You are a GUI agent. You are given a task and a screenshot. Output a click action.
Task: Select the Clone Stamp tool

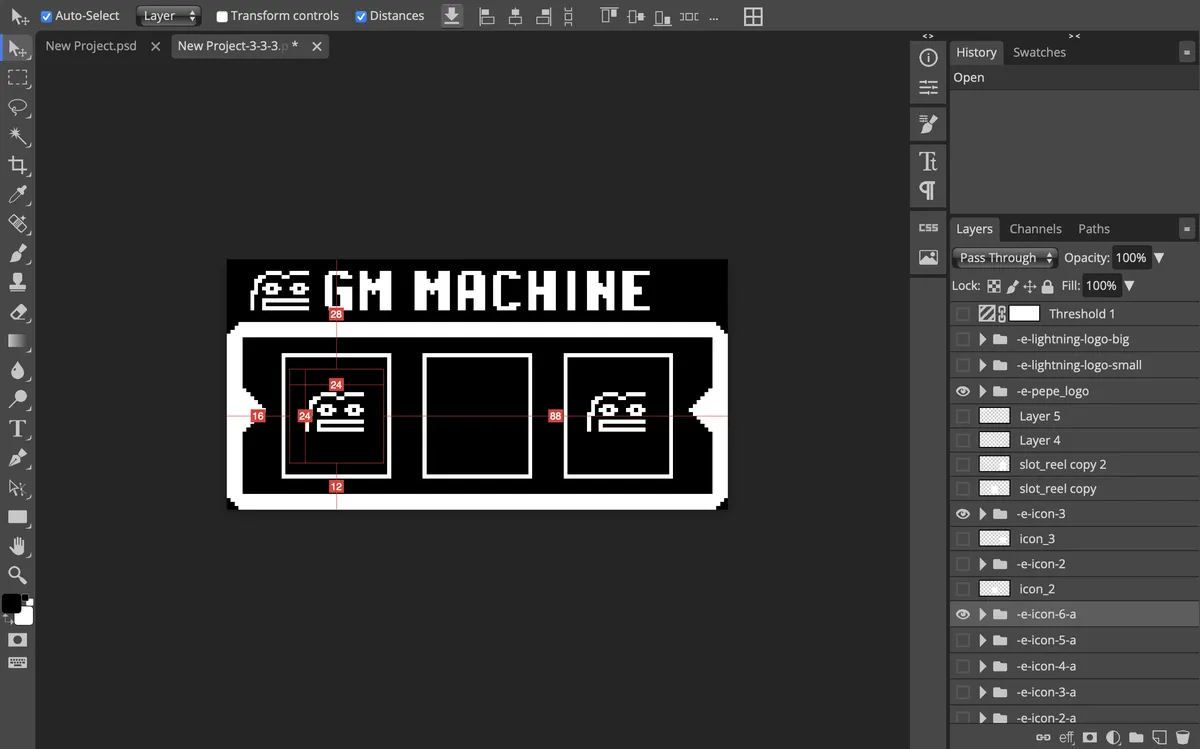pyautogui.click(x=18, y=282)
